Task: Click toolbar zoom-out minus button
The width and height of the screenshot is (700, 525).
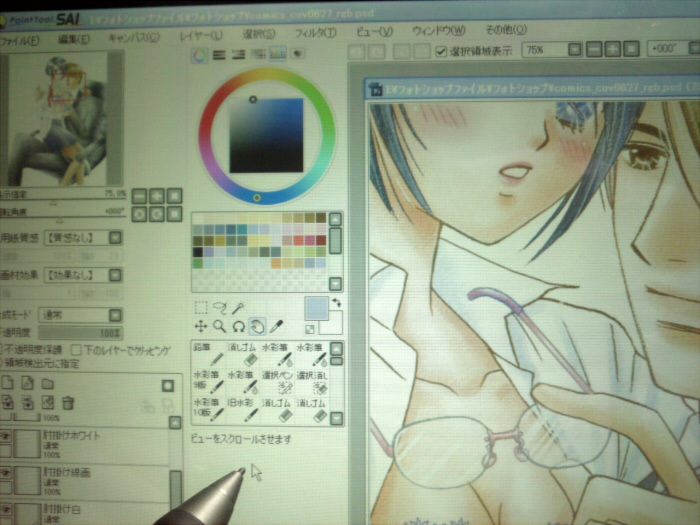Action: pyautogui.click(x=594, y=49)
